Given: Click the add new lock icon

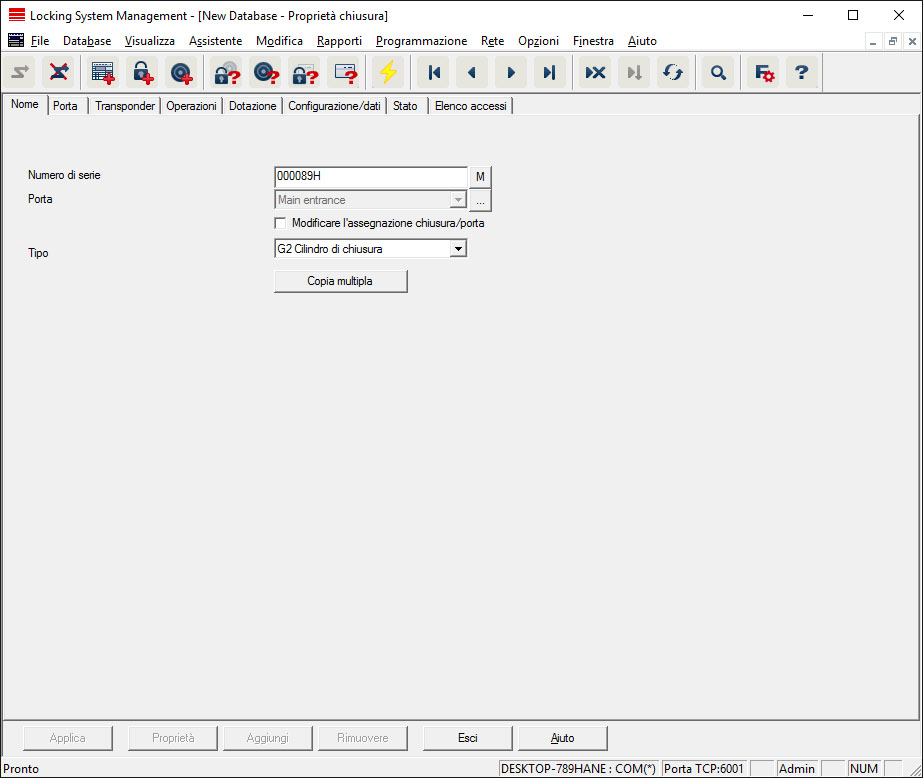Looking at the screenshot, I should pyautogui.click(x=142, y=73).
